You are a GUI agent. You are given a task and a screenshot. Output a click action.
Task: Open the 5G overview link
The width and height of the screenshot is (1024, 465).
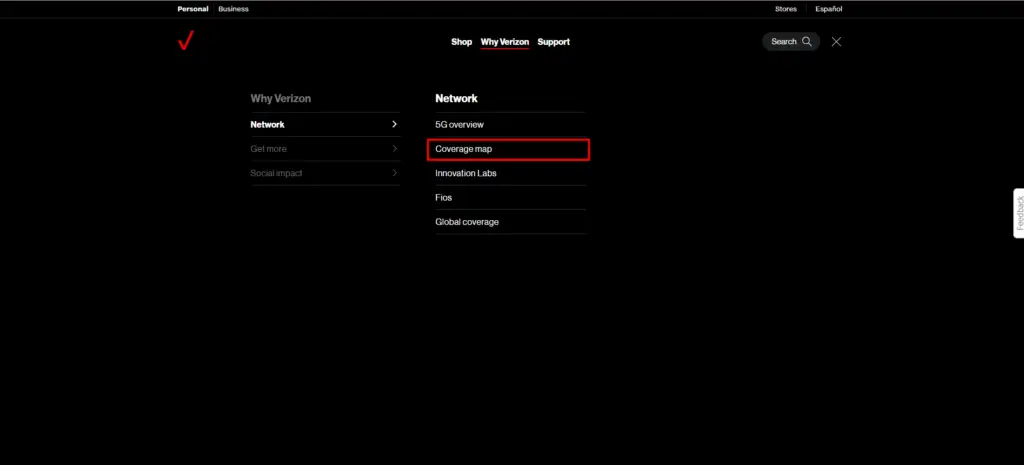(x=460, y=124)
